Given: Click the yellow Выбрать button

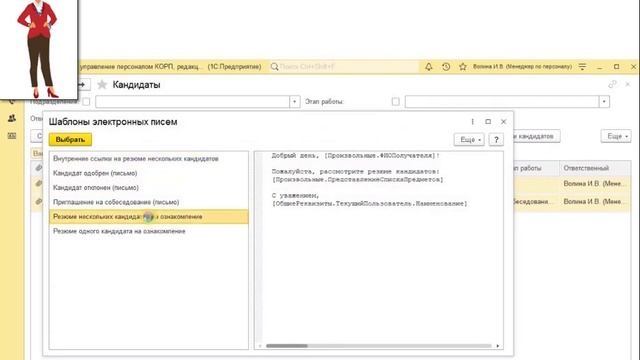Looking at the screenshot, I should [x=70, y=140].
